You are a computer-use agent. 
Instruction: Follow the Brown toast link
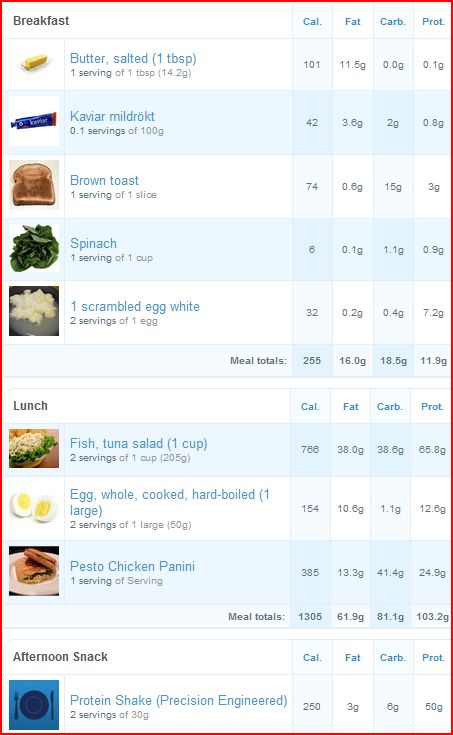click(104, 180)
